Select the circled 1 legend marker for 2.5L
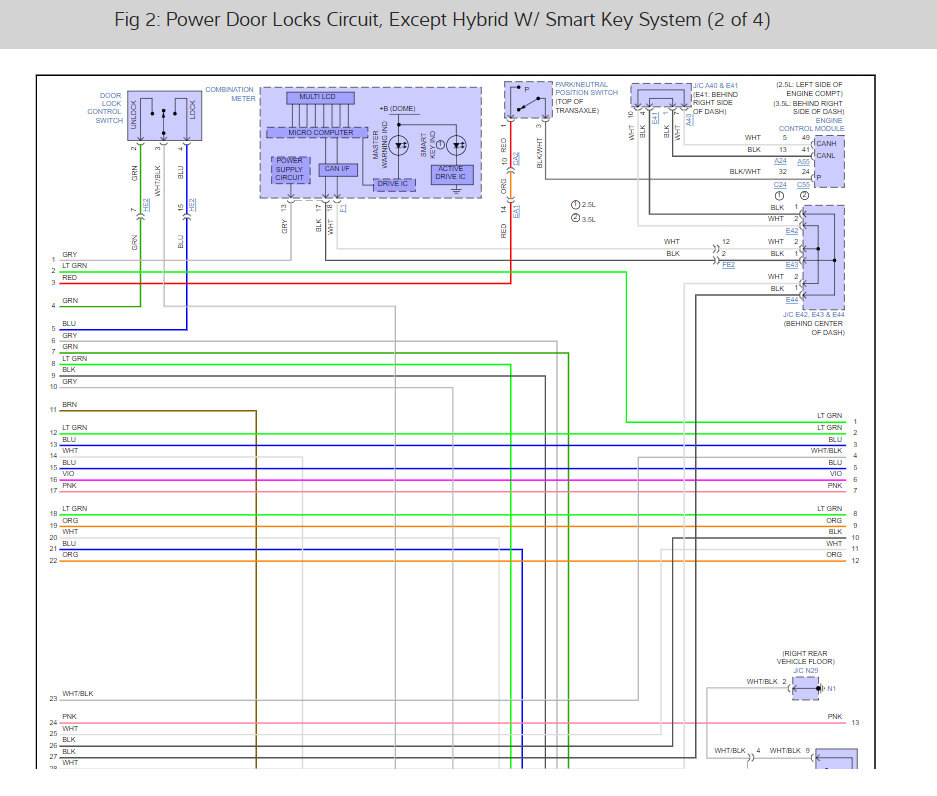Screen dimensions: 937x796 coord(575,205)
